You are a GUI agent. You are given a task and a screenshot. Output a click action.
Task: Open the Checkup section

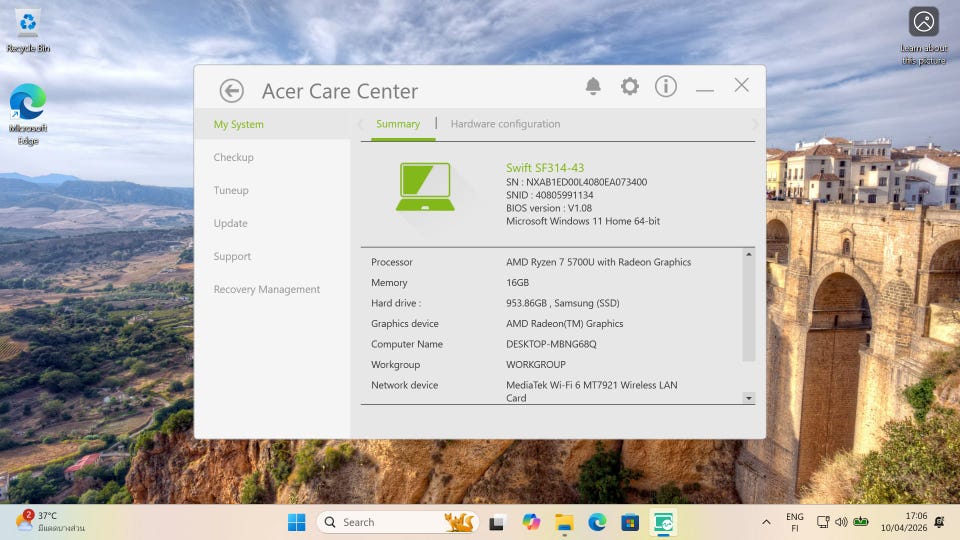(x=233, y=157)
